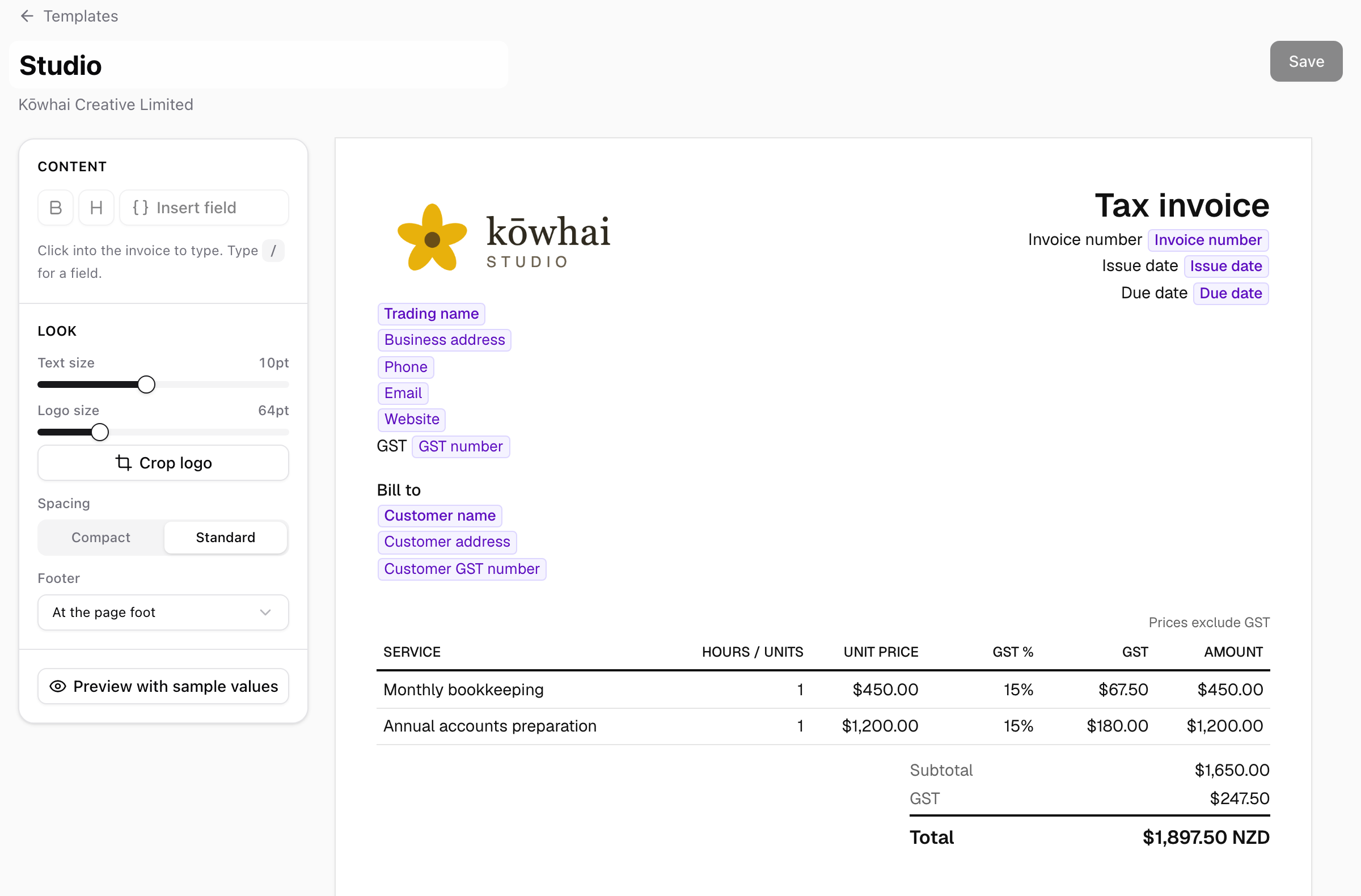Select the Customer address field chip

click(x=447, y=542)
